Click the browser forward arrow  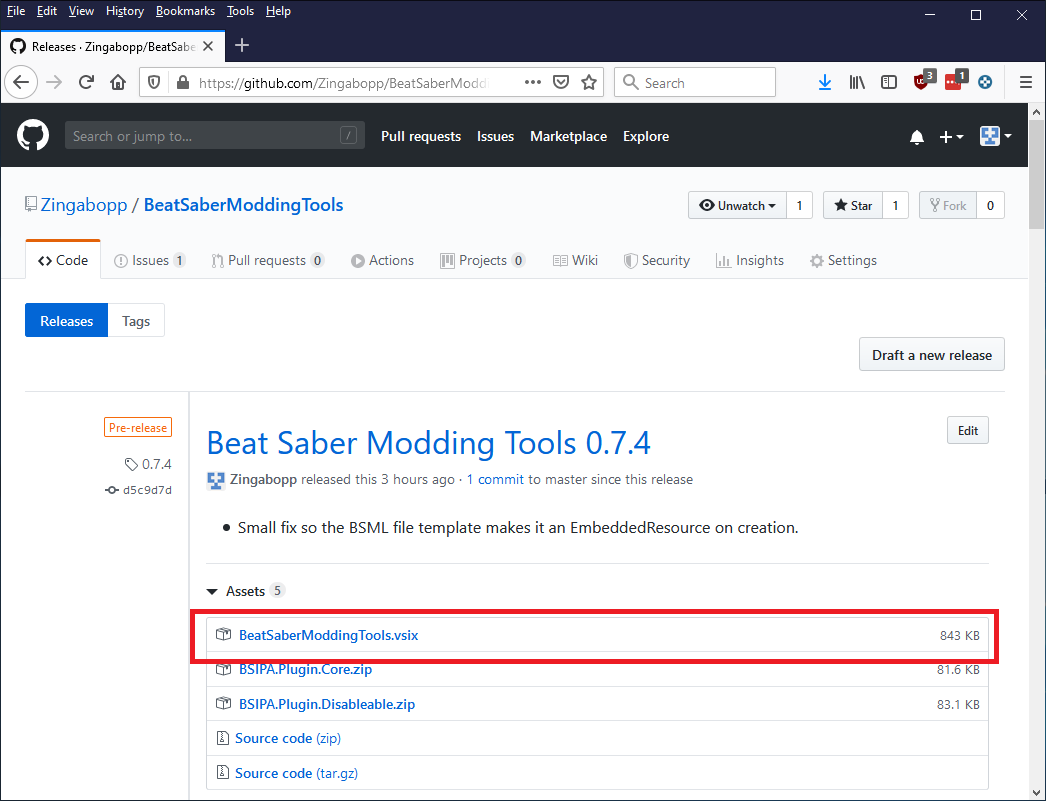coord(54,83)
